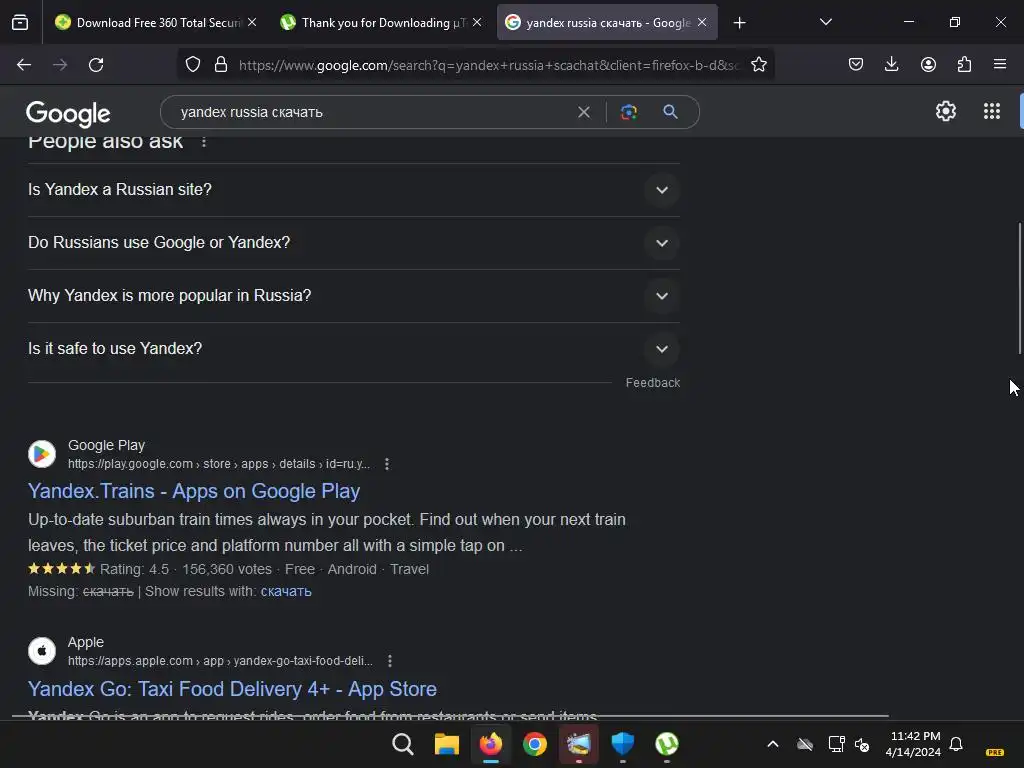The height and width of the screenshot is (768, 1024).
Task: Open the Google apps grid
Action: (x=991, y=112)
